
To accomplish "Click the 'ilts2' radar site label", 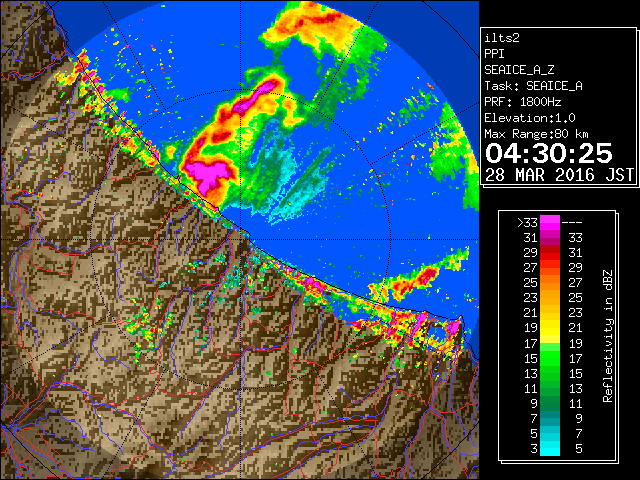I will 502,38.
